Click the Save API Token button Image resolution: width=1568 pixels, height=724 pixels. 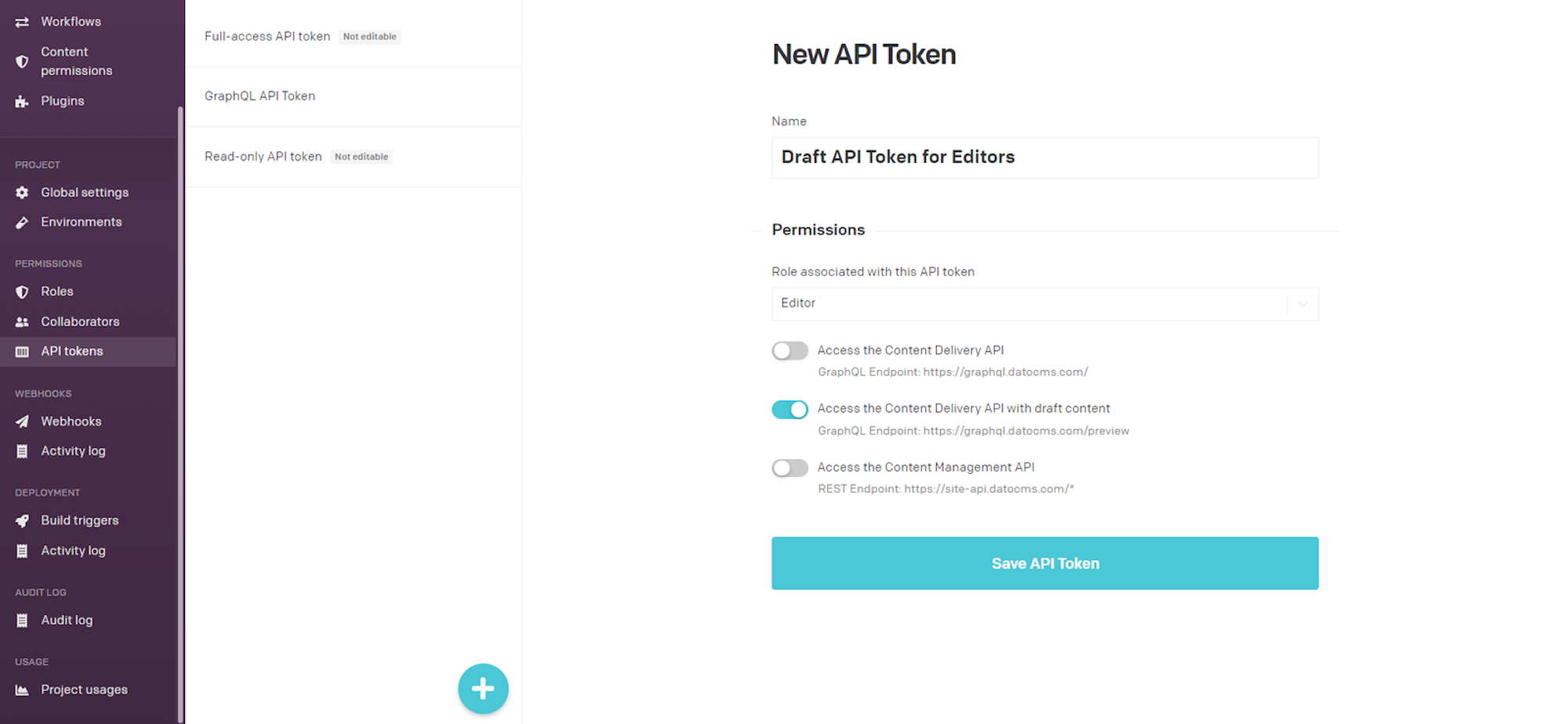(1044, 563)
